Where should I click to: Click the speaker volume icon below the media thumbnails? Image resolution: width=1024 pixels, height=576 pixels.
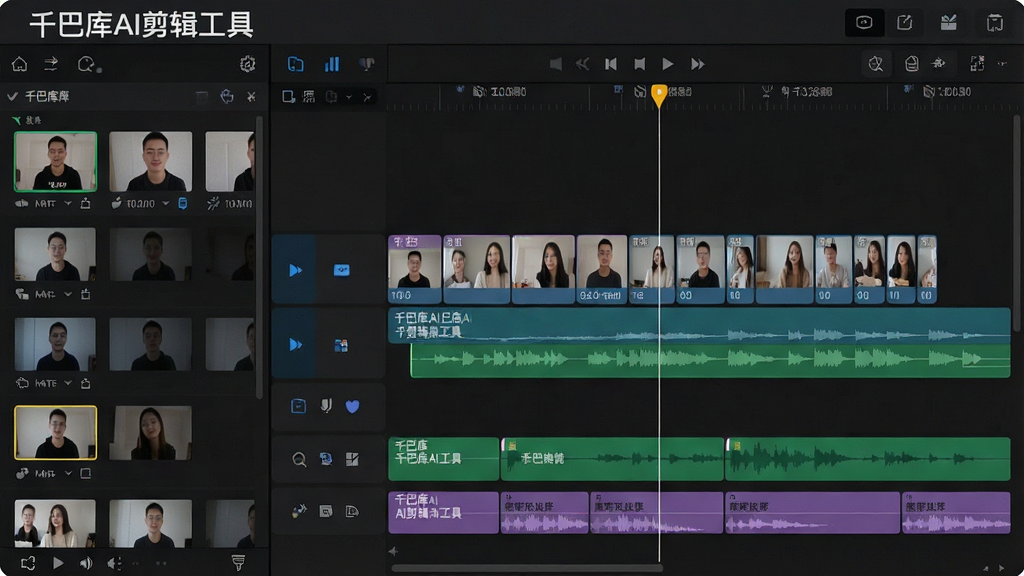[x=86, y=562]
